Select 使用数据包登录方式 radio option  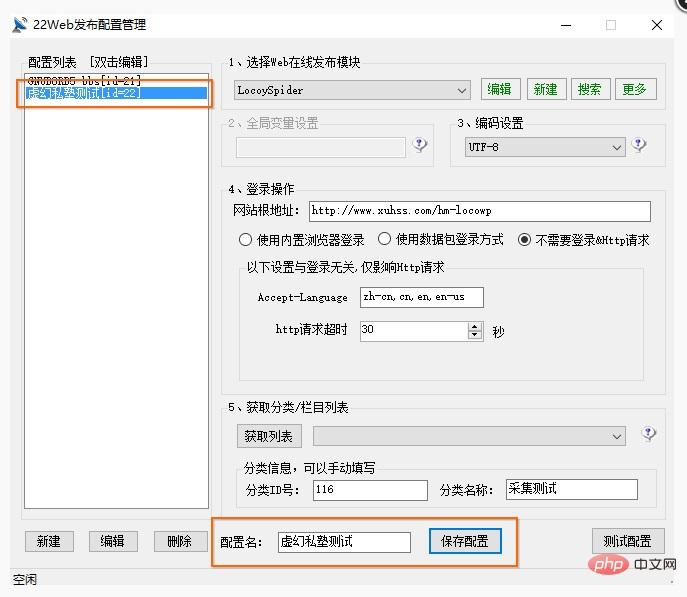(384, 240)
